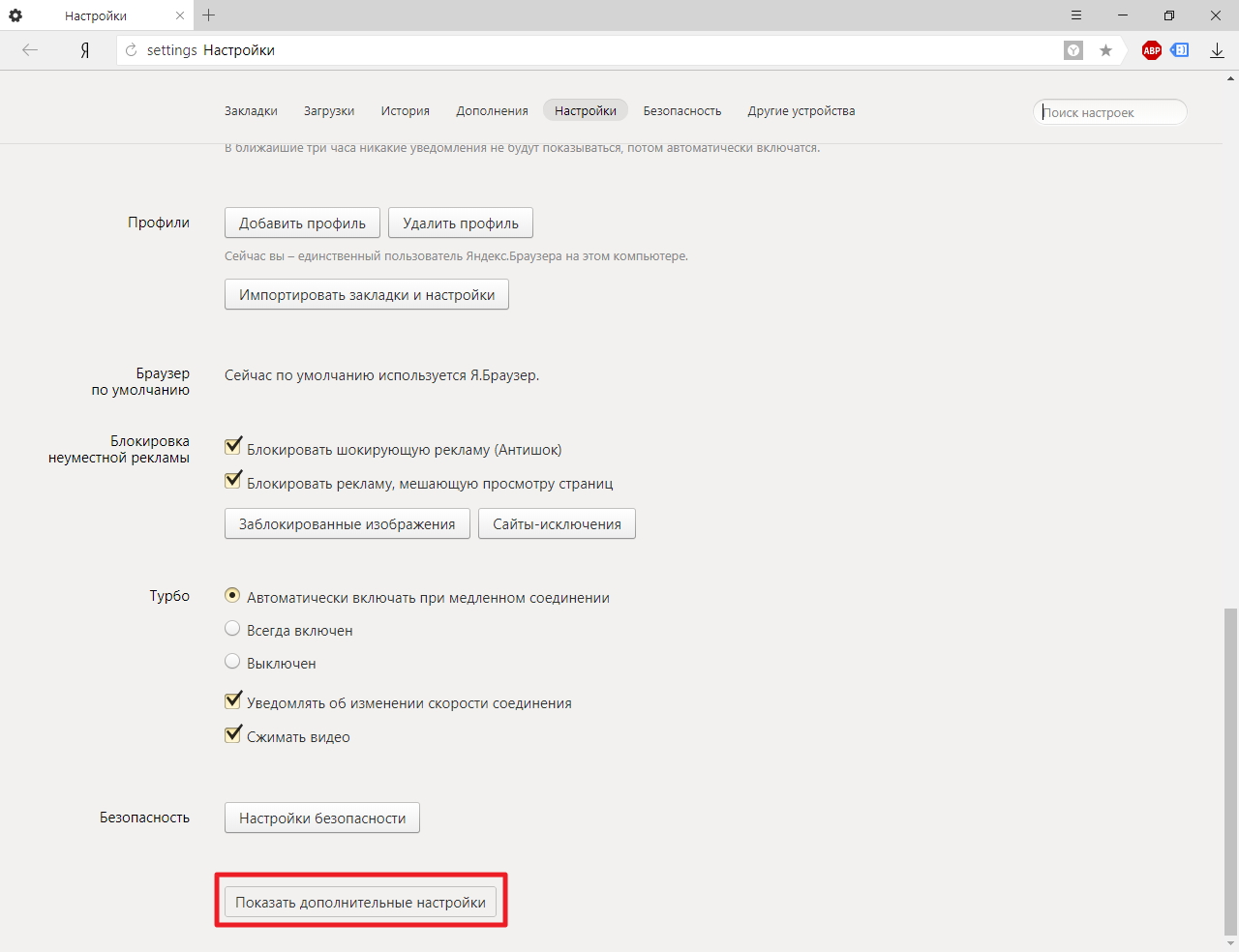Toggle Блокировать шокирующую рекламу (Антишок) checkbox

click(x=233, y=446)
